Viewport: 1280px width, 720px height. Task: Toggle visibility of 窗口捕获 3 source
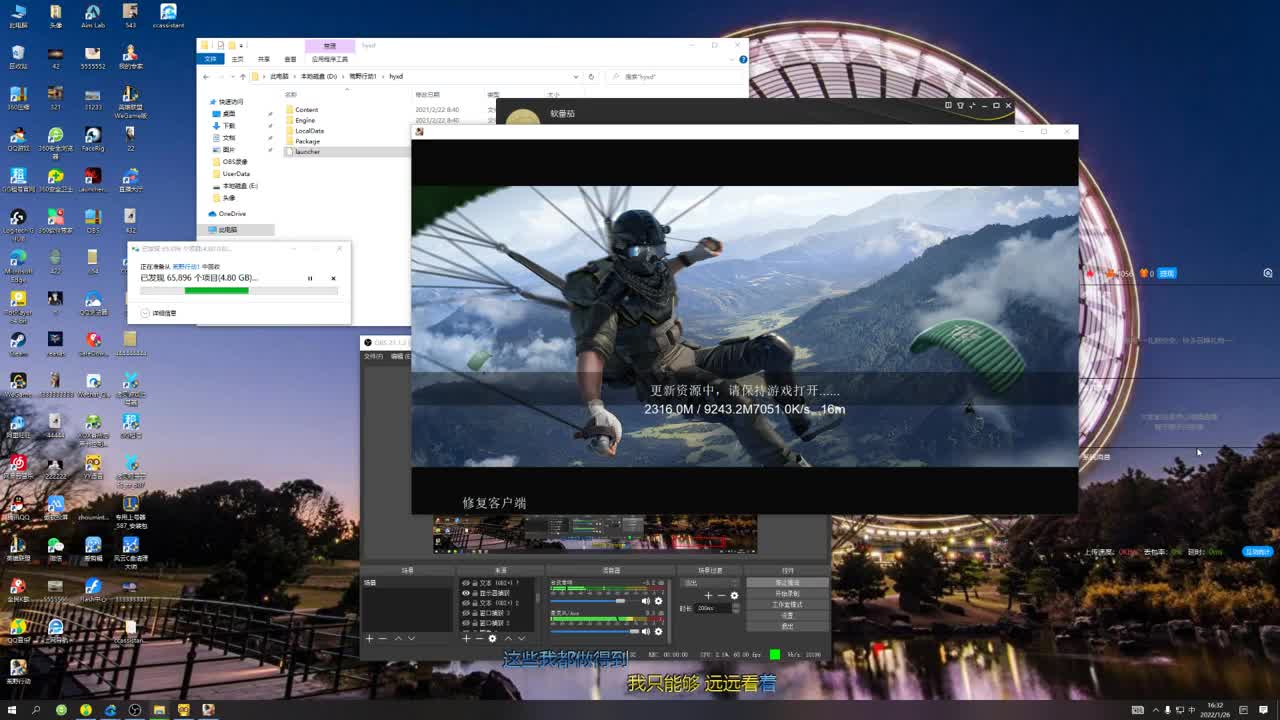[466, 613]
